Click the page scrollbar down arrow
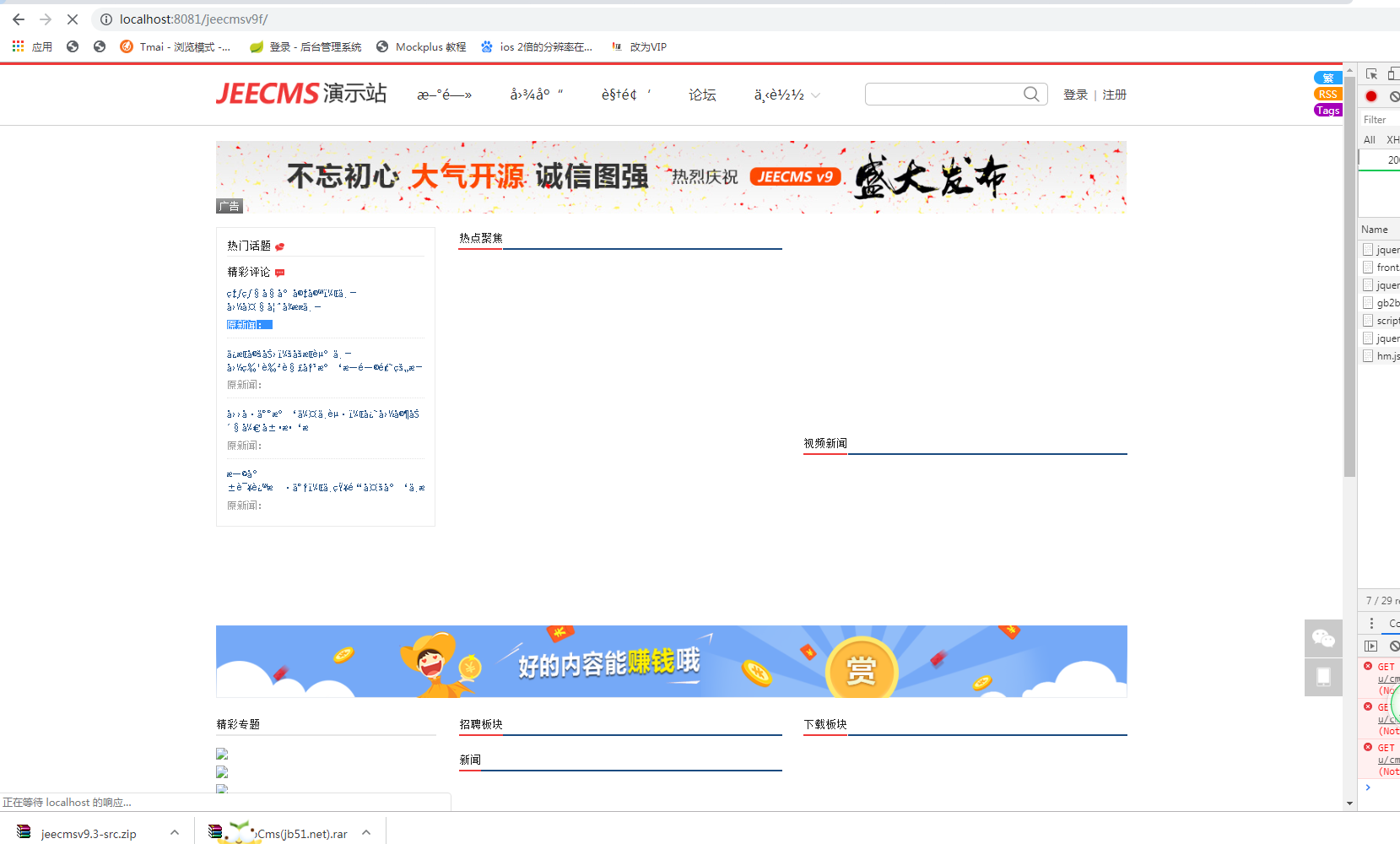This screenshot has height=844, width=1400. 1350,803
